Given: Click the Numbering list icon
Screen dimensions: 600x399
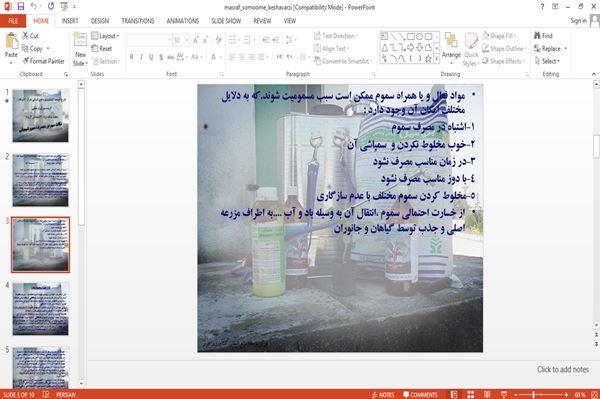Looking at the screenshot, I should click(247, 40).
